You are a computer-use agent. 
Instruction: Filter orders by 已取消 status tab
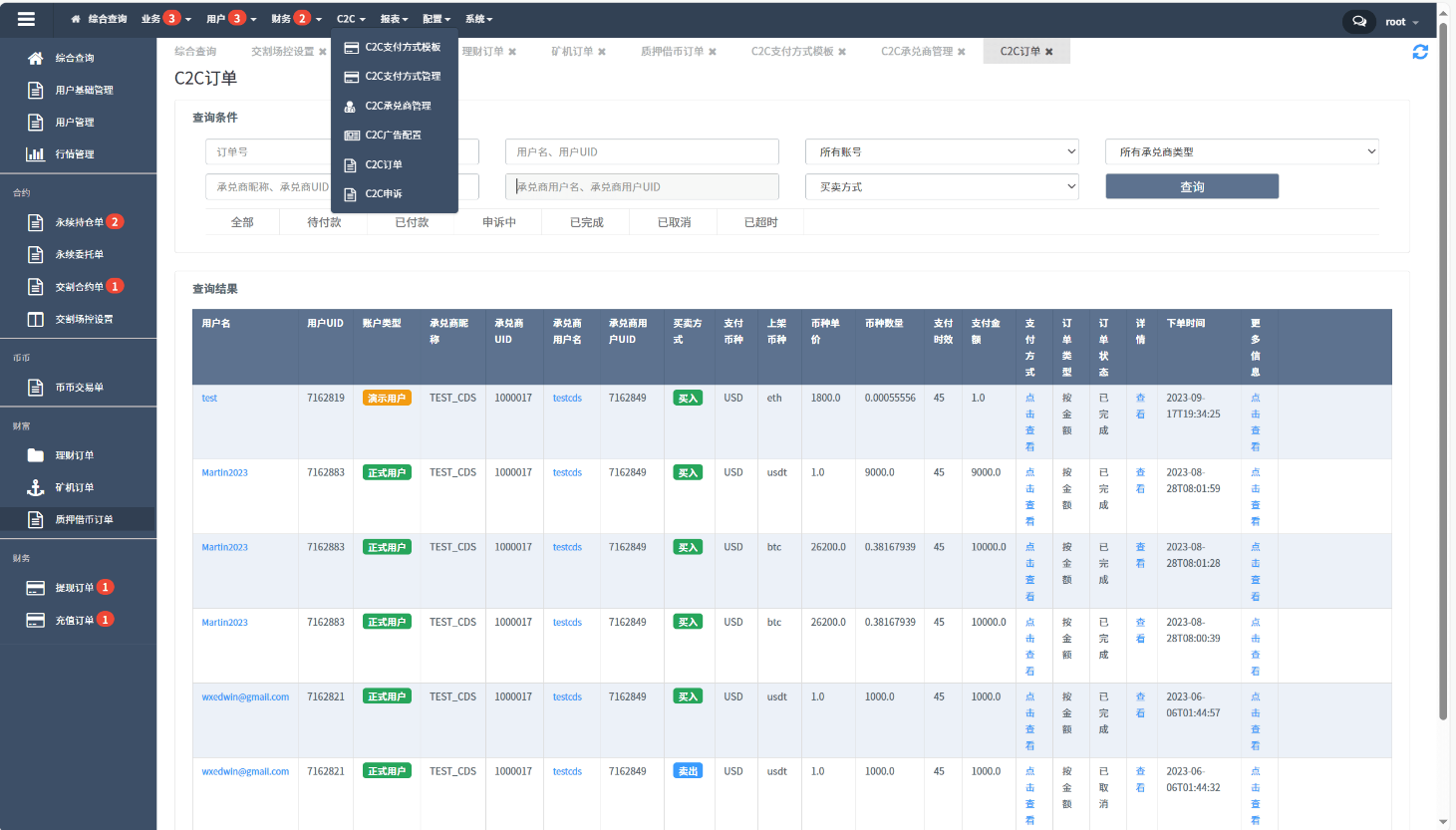[x=675, y=222]
